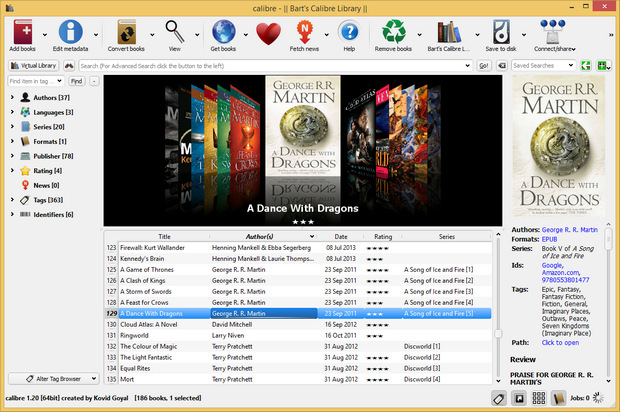Screen dimensions: 620x412
Task: Expand the Series [20] category
Action: click(x=12, y=127)
